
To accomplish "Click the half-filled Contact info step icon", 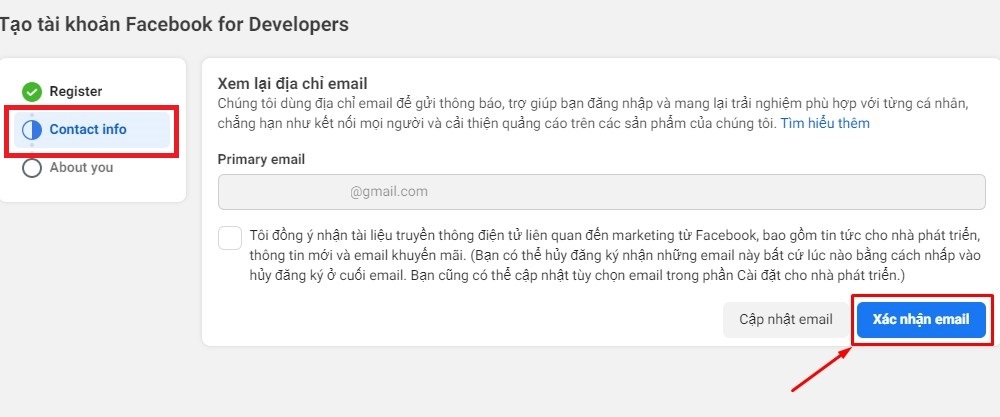I will (x=31, y=129).
